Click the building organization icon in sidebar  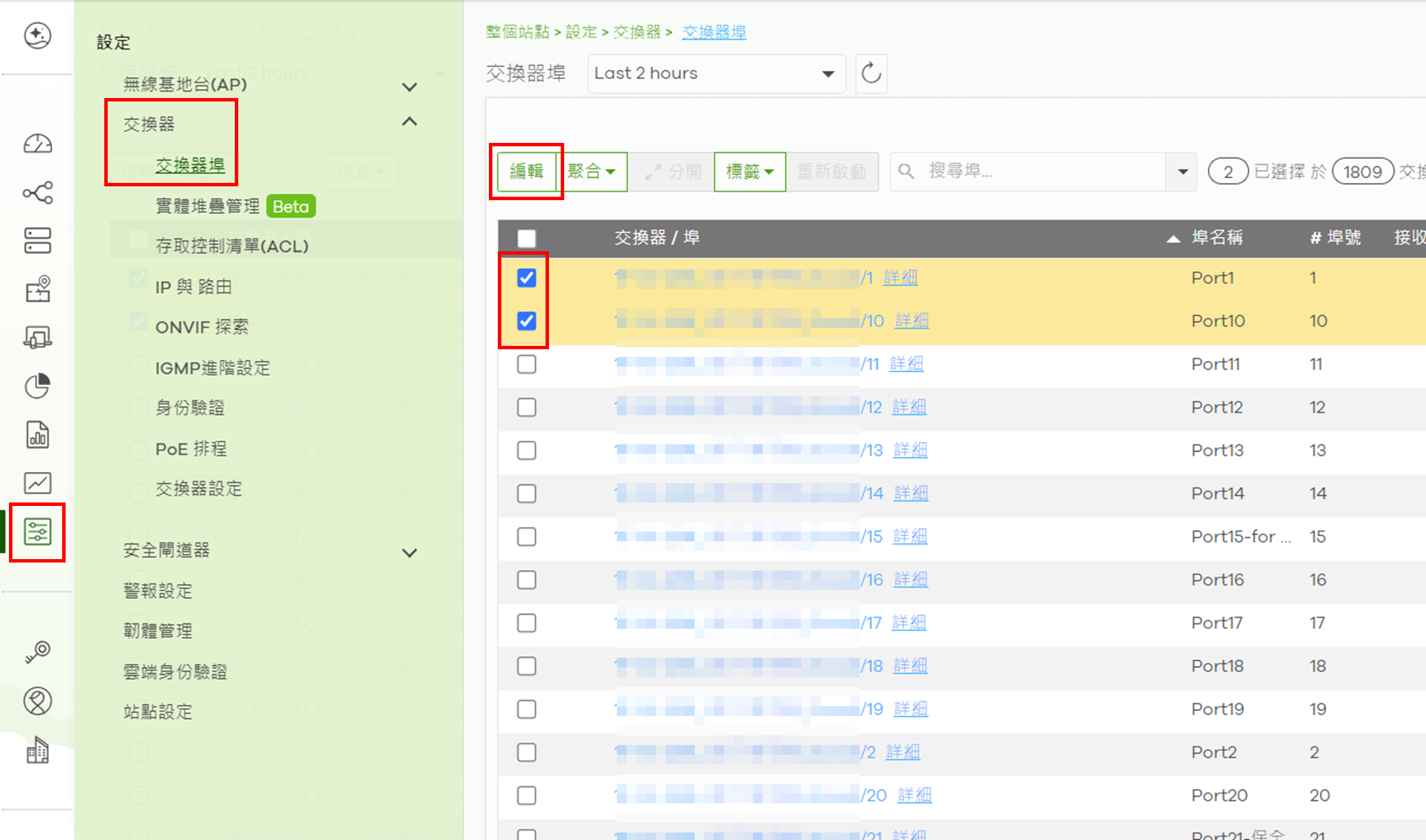point(37,750)
